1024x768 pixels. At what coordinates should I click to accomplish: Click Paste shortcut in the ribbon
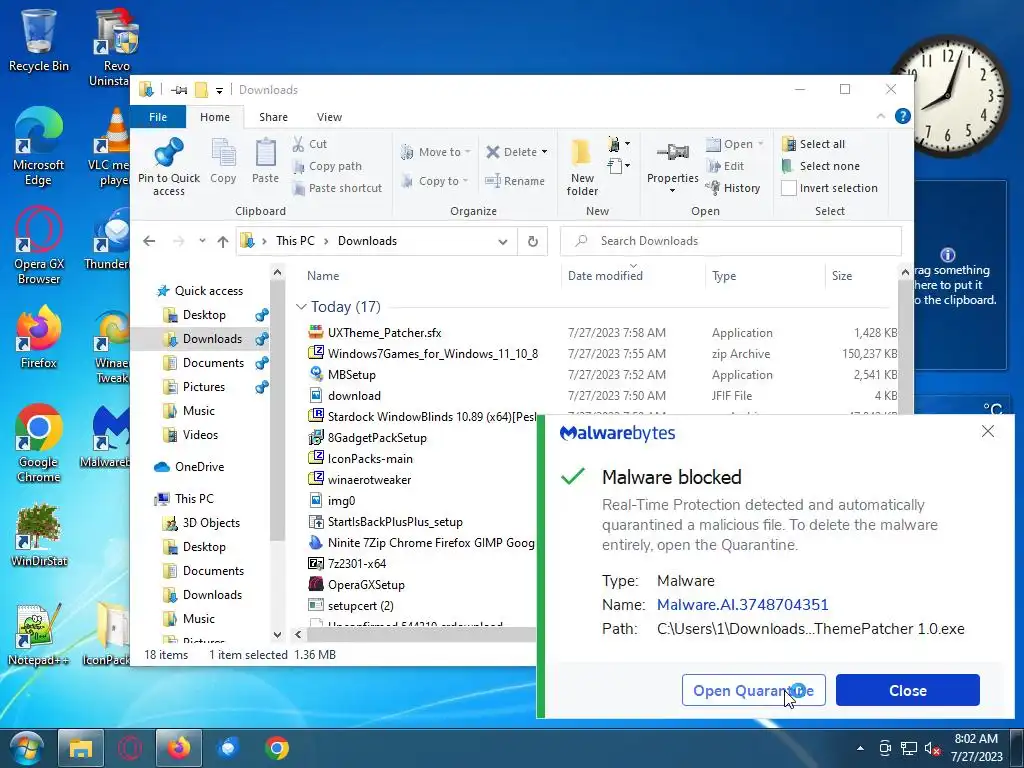click(337, 188)
